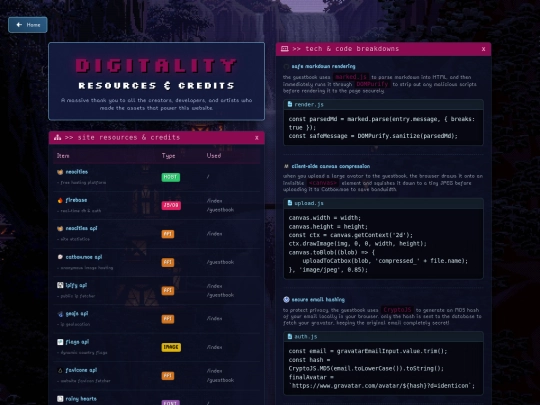This screenshot has width=540, height=405.
Task: Click the <canvas> inline code tag
Action: 322,183
